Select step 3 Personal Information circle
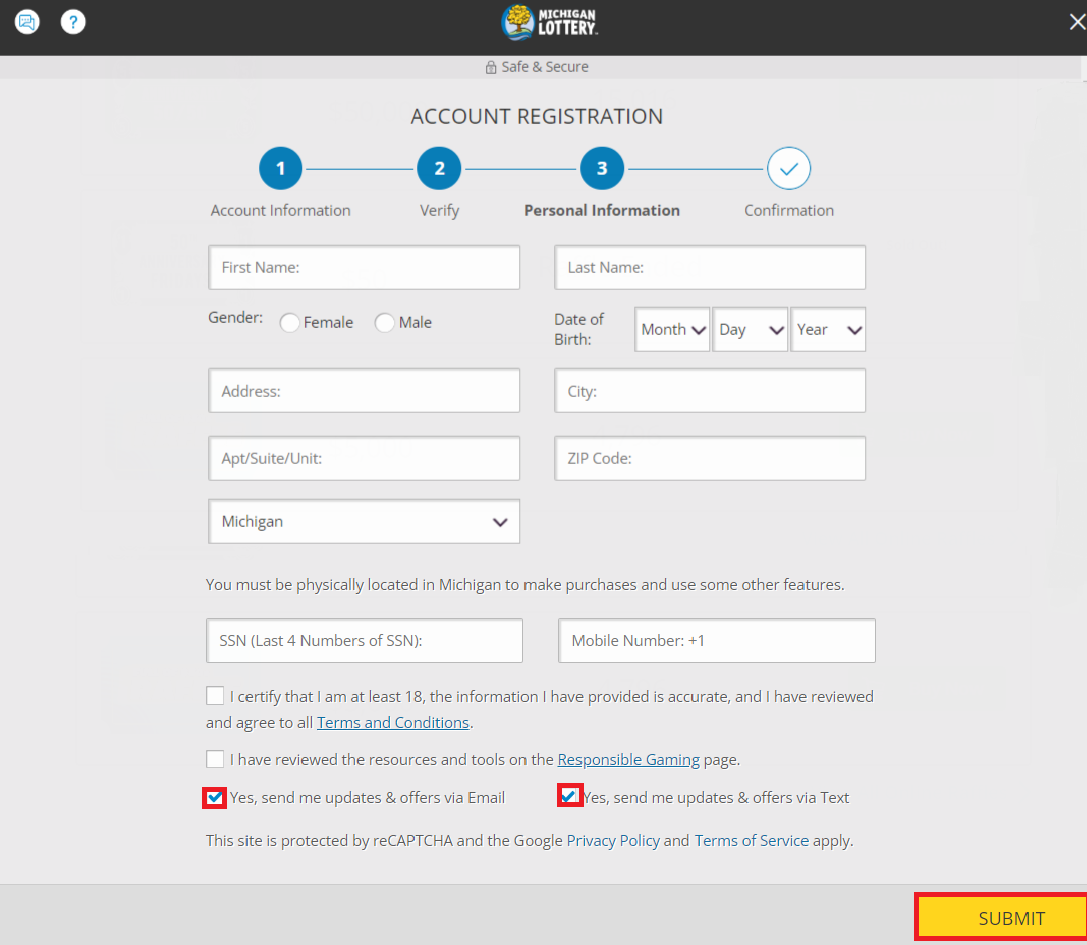Image resolution: width=1087 pixels, height=945 pixels. click(x=601, y=168)
